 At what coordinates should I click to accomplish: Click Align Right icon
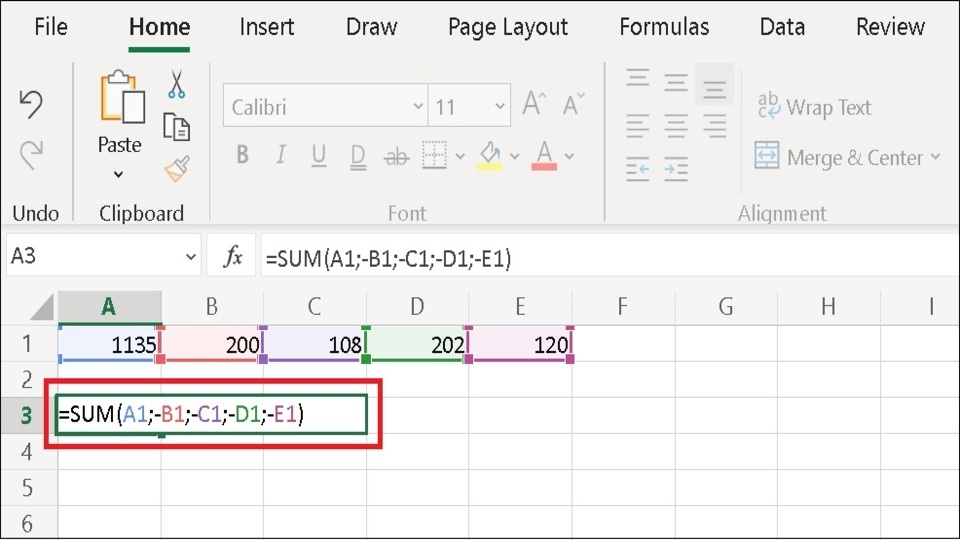(x=714, y=126)
